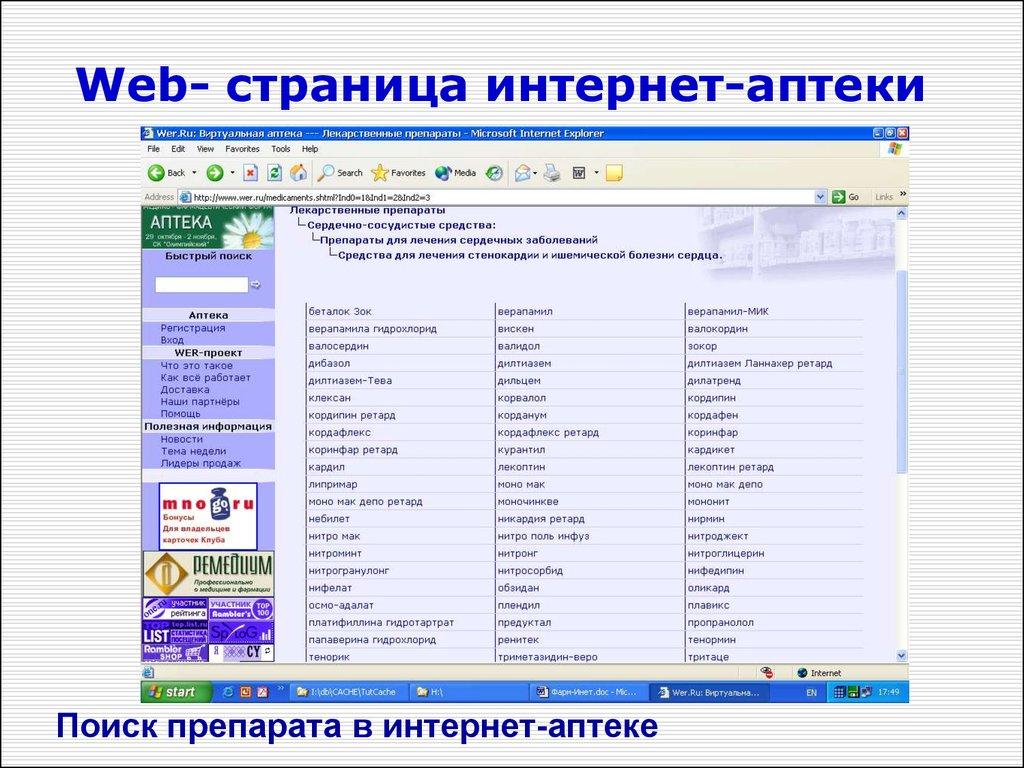The width and height of the screenshot is (1024, 768).
Task: Click the Forward navigation icon
Action: [x=214, y=173]
